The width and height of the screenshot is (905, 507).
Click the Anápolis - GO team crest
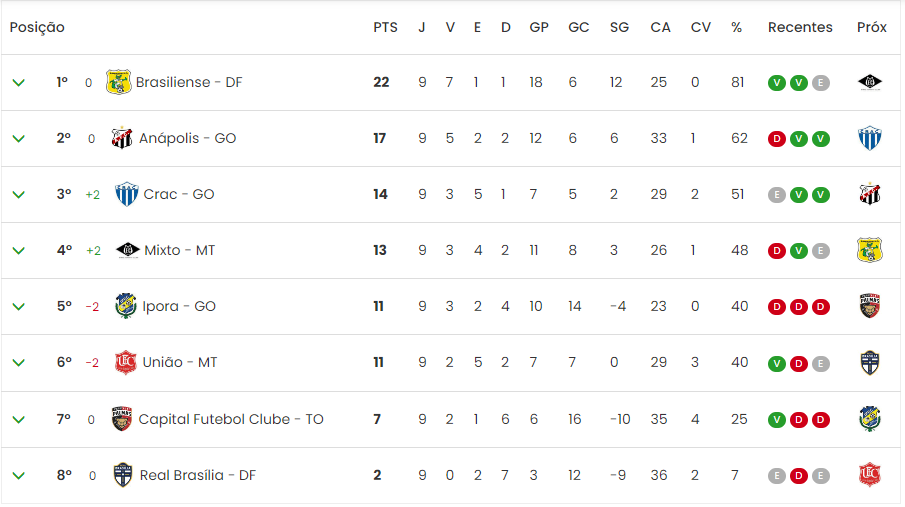[122, 138]
